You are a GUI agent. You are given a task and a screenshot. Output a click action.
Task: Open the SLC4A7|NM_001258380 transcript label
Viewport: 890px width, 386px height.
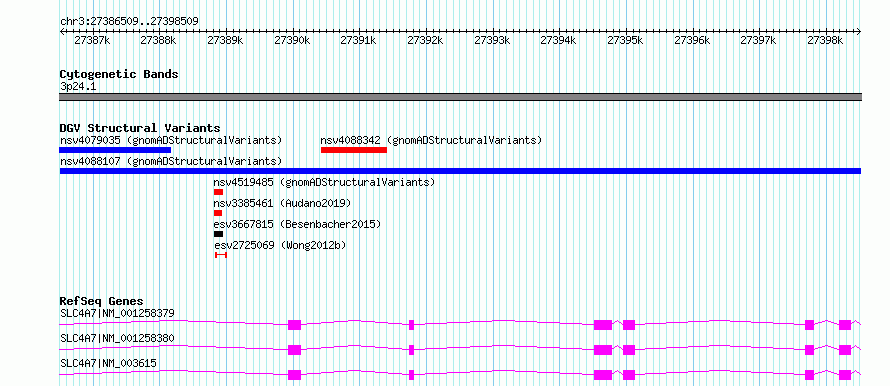[117, 338]
